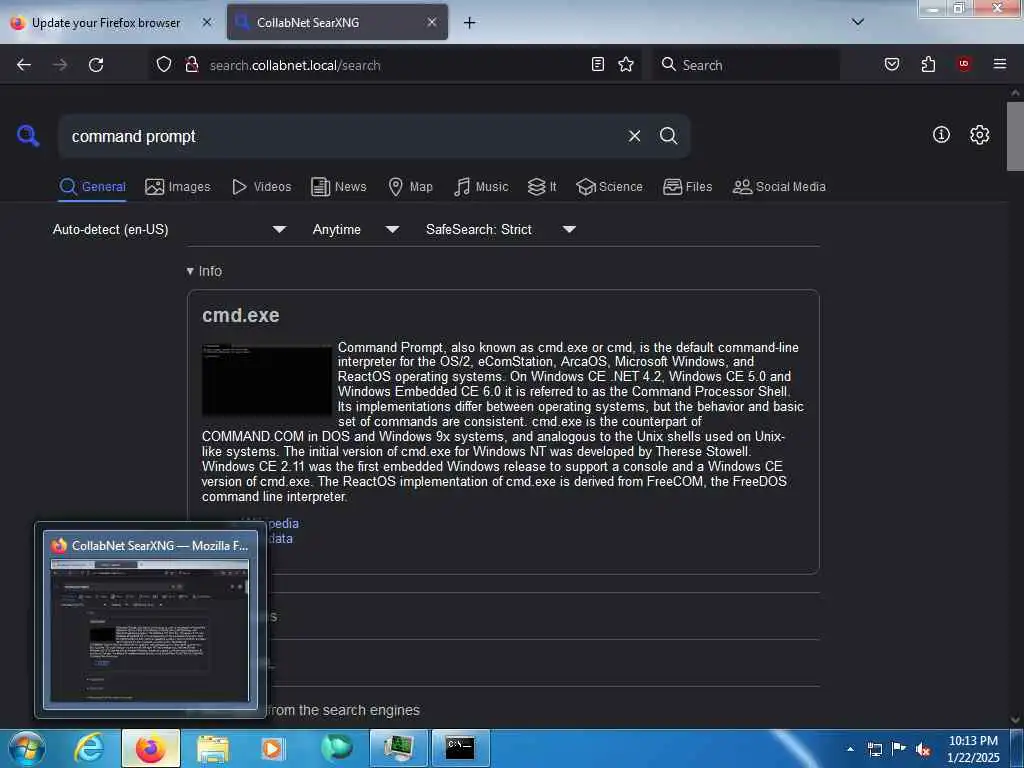Switch to Update your Firefox browser tab

(106, 23)
